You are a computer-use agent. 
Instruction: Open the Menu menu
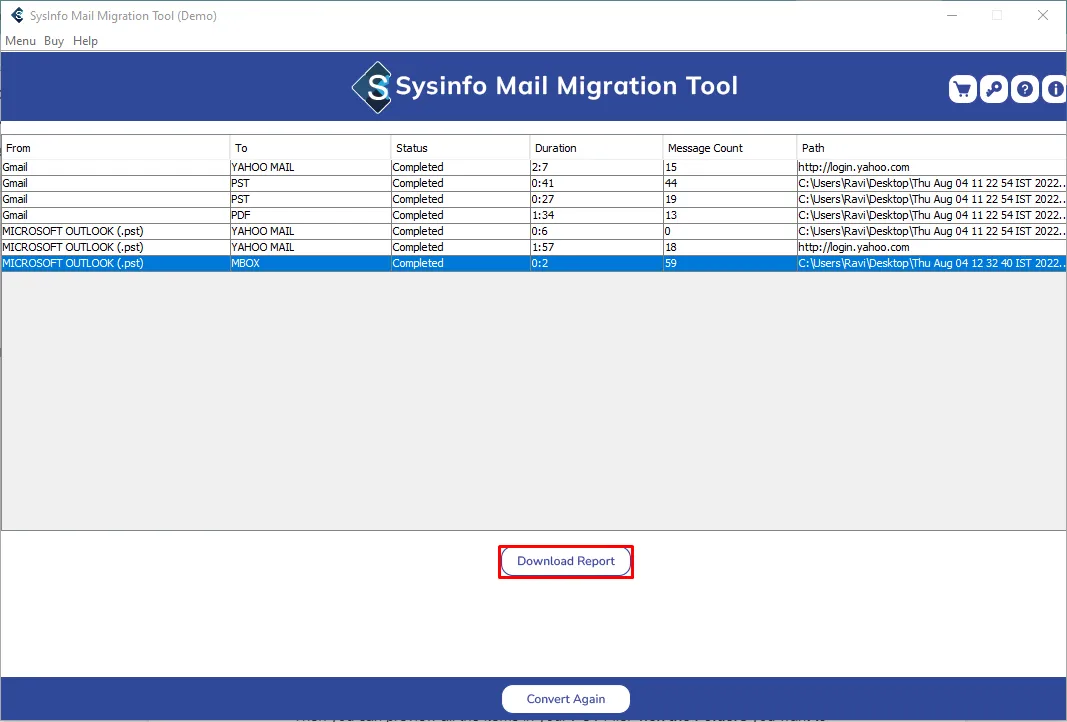pyautogui.click(x=20, y=41)
